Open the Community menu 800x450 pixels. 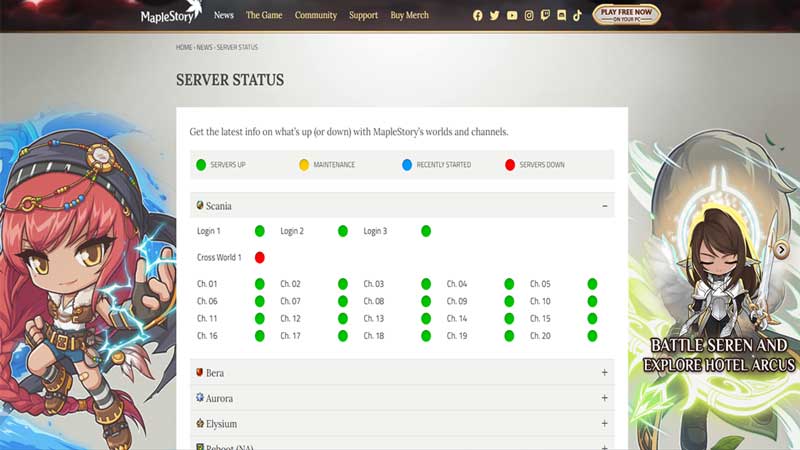pyautogui.click(x=316, y=15)
